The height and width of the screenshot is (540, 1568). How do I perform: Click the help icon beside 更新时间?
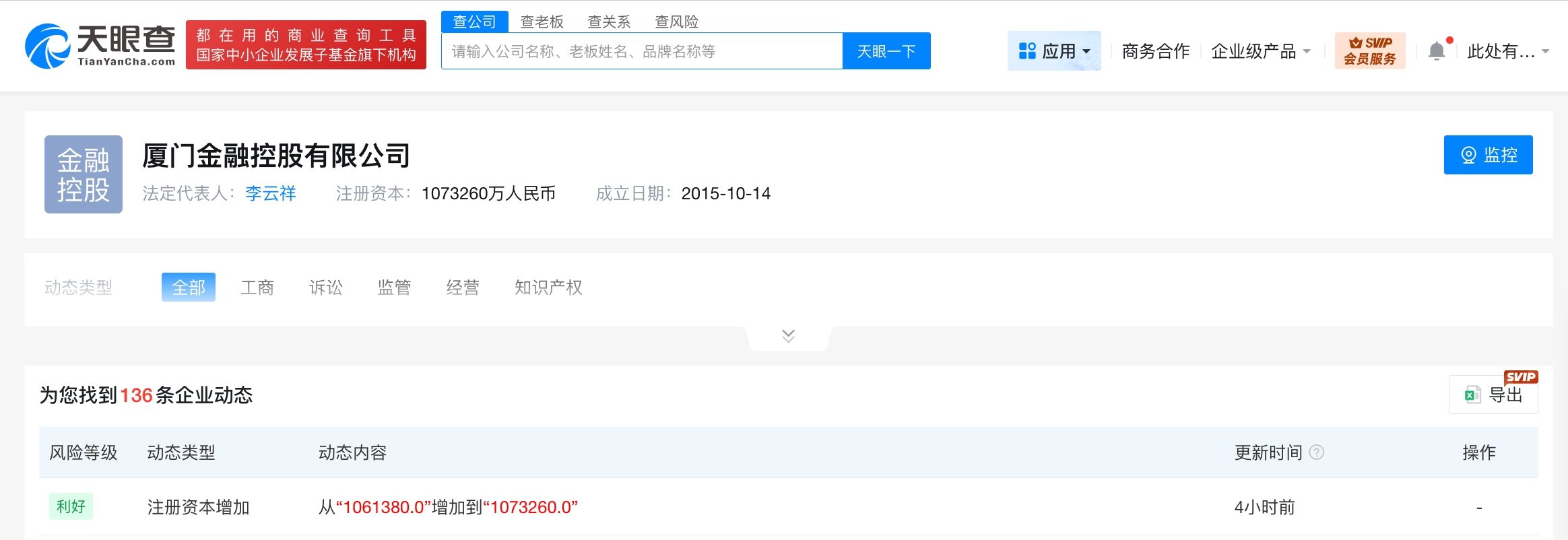[1316, 452]
